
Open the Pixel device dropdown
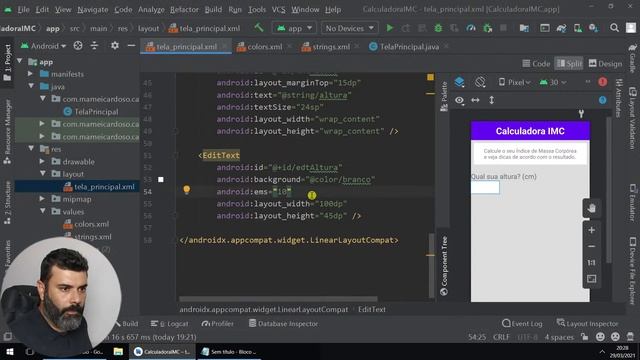tap(514, 82)
